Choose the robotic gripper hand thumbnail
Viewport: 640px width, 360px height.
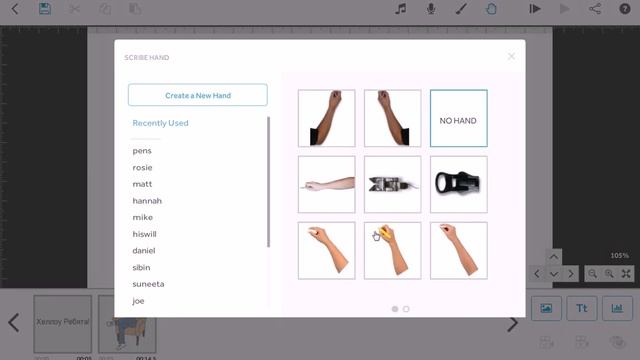pyautogui.click(x=393, y=184)
